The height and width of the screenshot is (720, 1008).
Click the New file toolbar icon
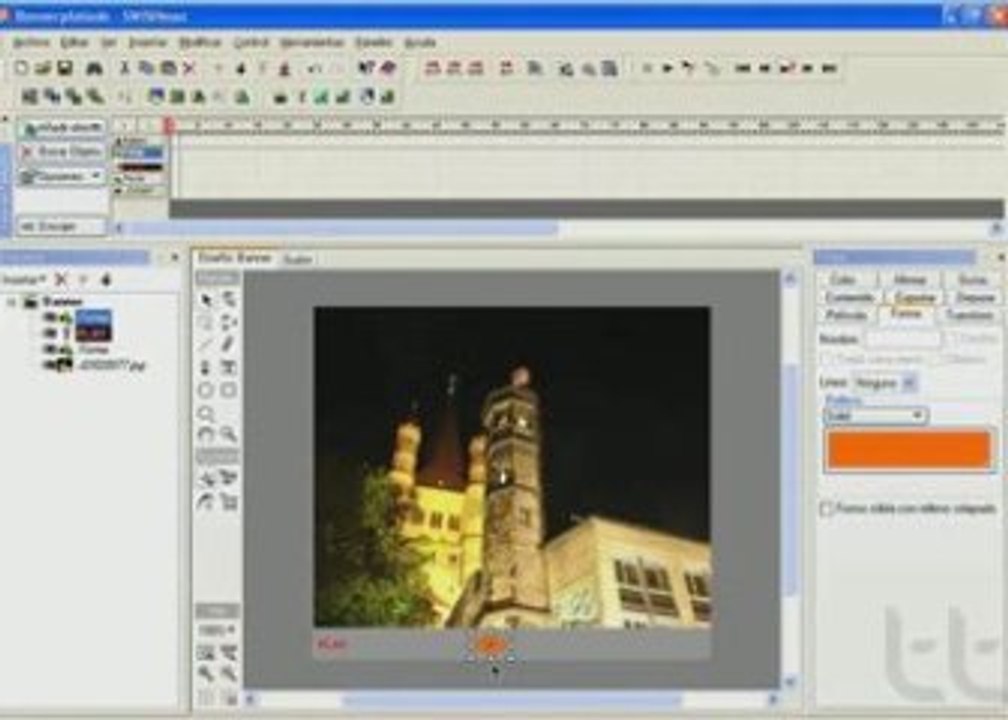coord(21,68)
